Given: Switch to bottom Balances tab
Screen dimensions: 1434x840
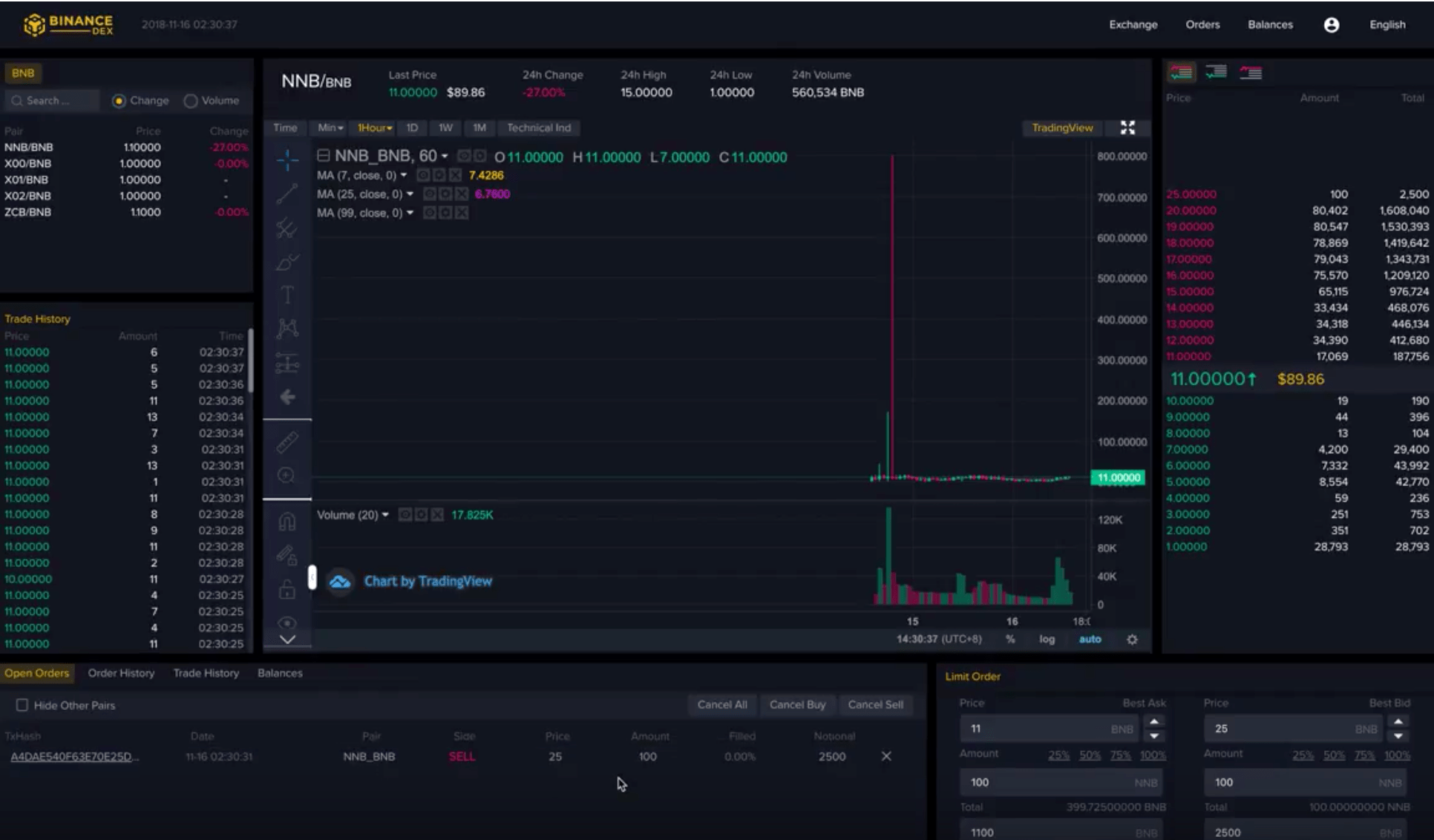Looking at the screenshot, I should point(280,673).
